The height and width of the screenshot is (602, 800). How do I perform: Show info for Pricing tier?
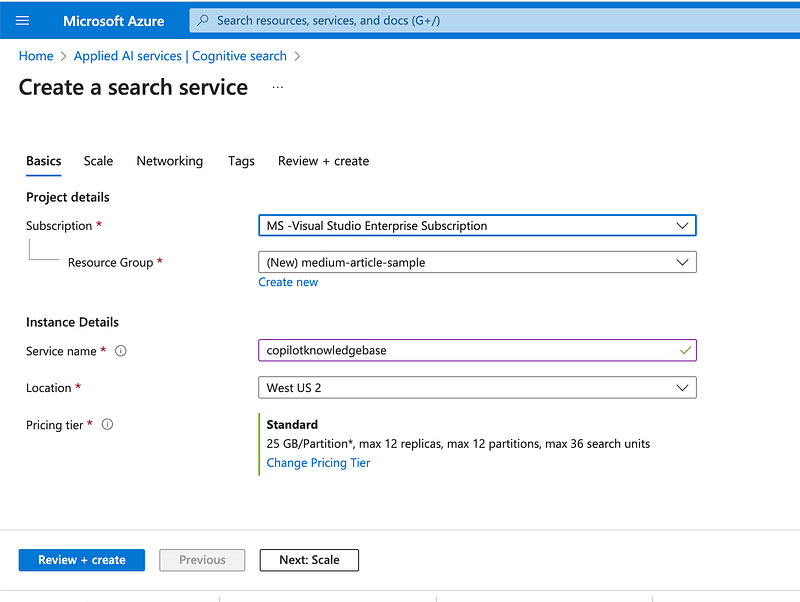(107, 424)
